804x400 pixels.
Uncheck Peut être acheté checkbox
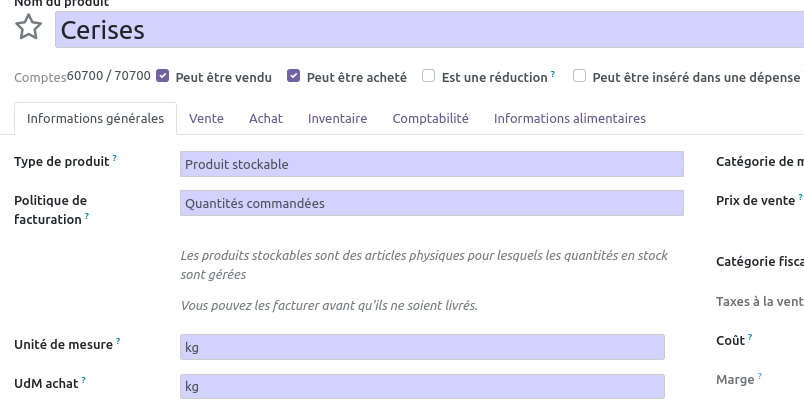pos(293,76)
